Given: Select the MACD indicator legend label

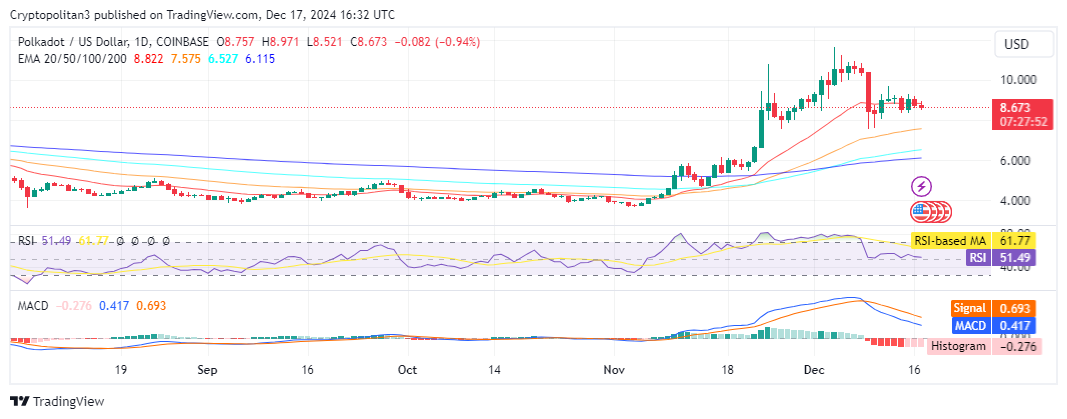Looking at the screenshot, I should (x=33, y=306).
